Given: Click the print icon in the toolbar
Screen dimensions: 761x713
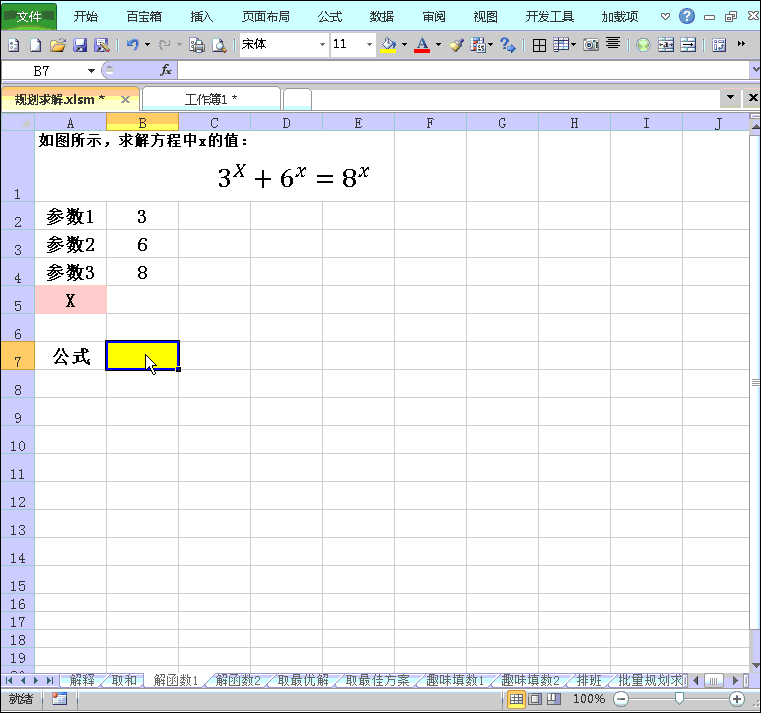Looking at the screenshot, I should [197, 45].
